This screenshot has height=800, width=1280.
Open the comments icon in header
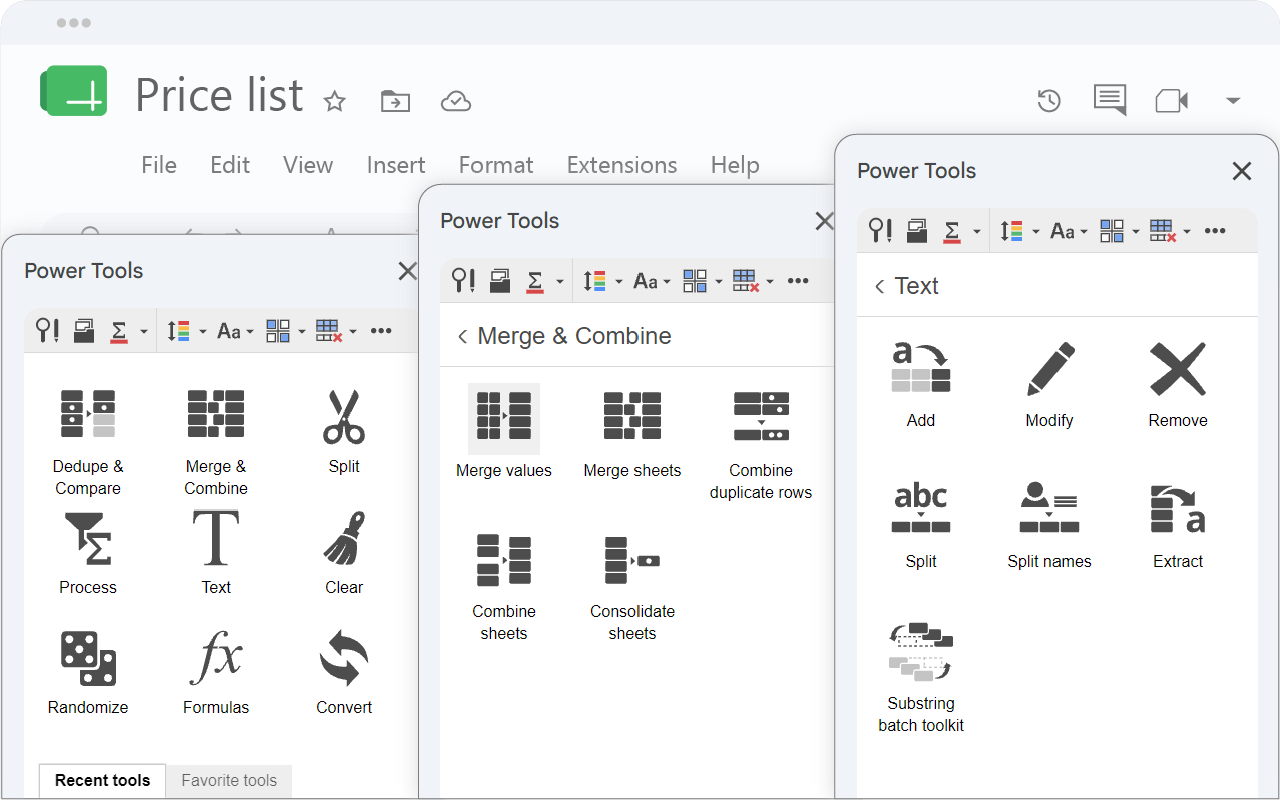pyautogui.click(x=1110, y=99)
